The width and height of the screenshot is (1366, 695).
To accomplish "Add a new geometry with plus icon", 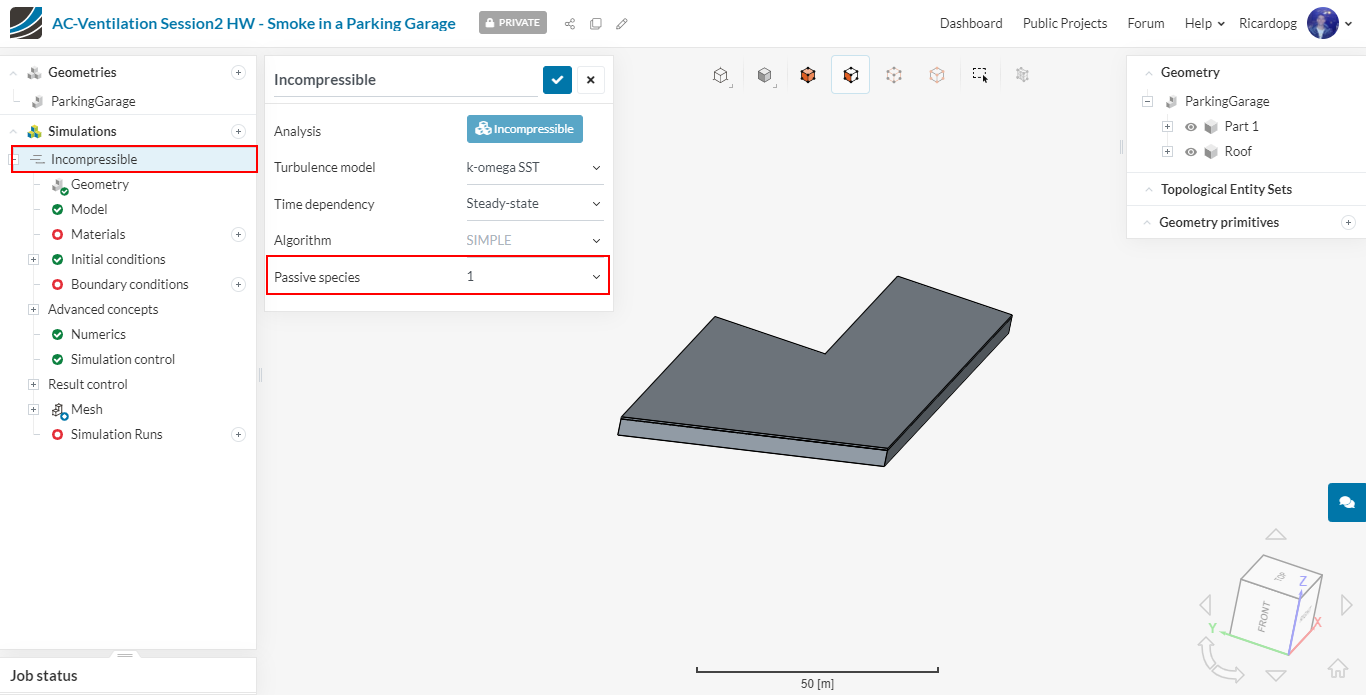I will (x=238, y=72).
